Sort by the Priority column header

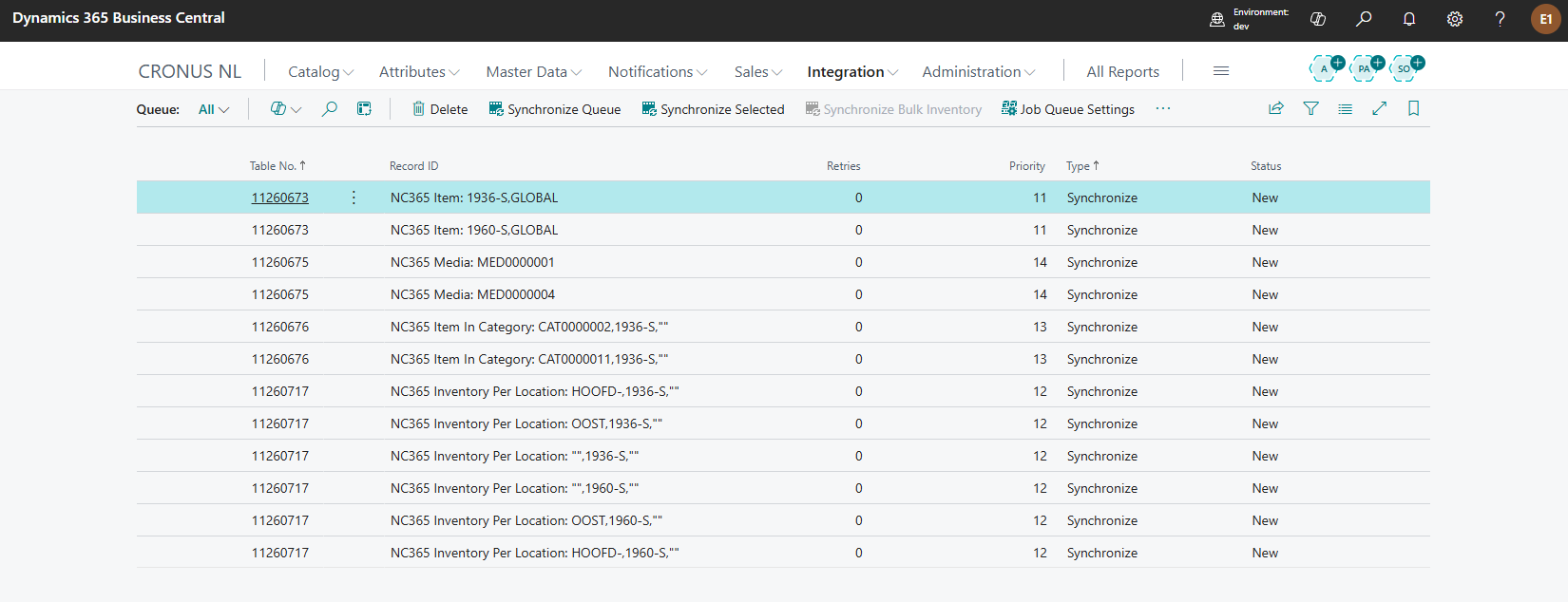1026,166
